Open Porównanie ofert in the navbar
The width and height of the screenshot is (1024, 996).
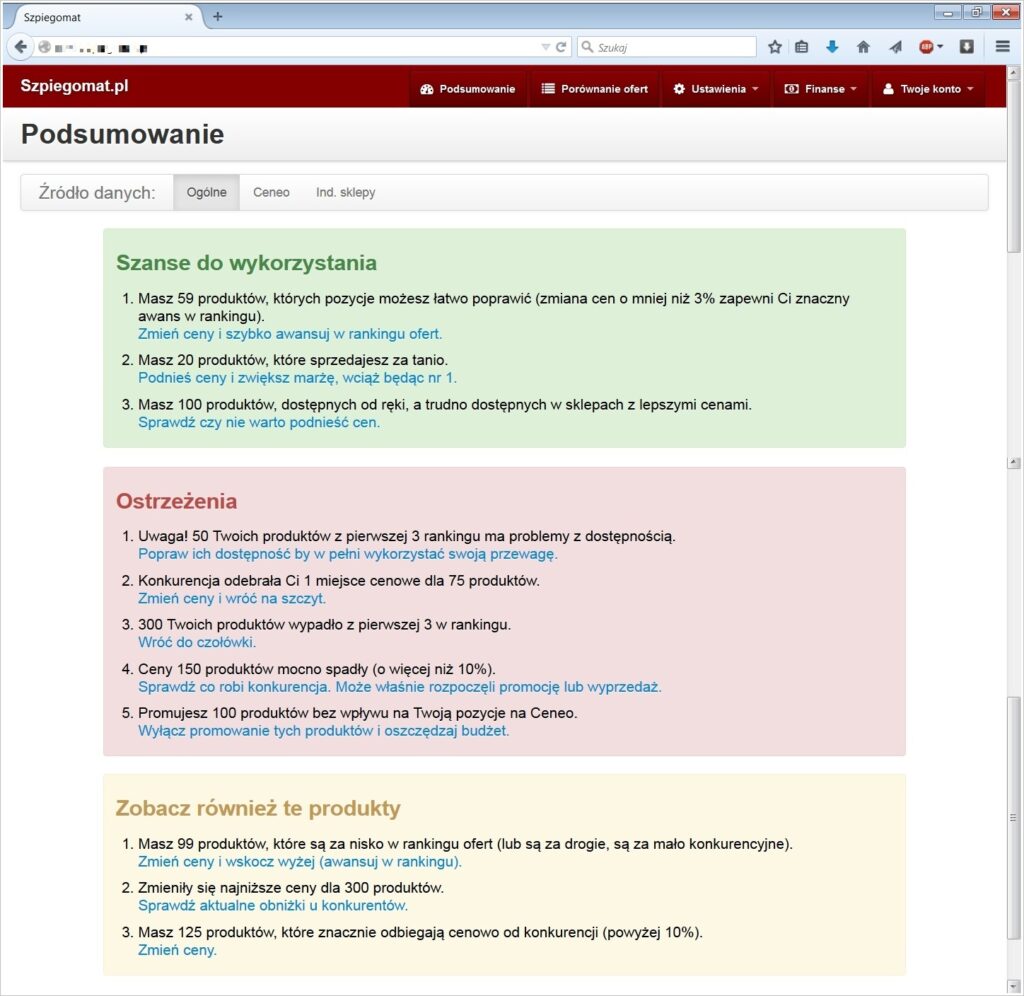point(595,89)
